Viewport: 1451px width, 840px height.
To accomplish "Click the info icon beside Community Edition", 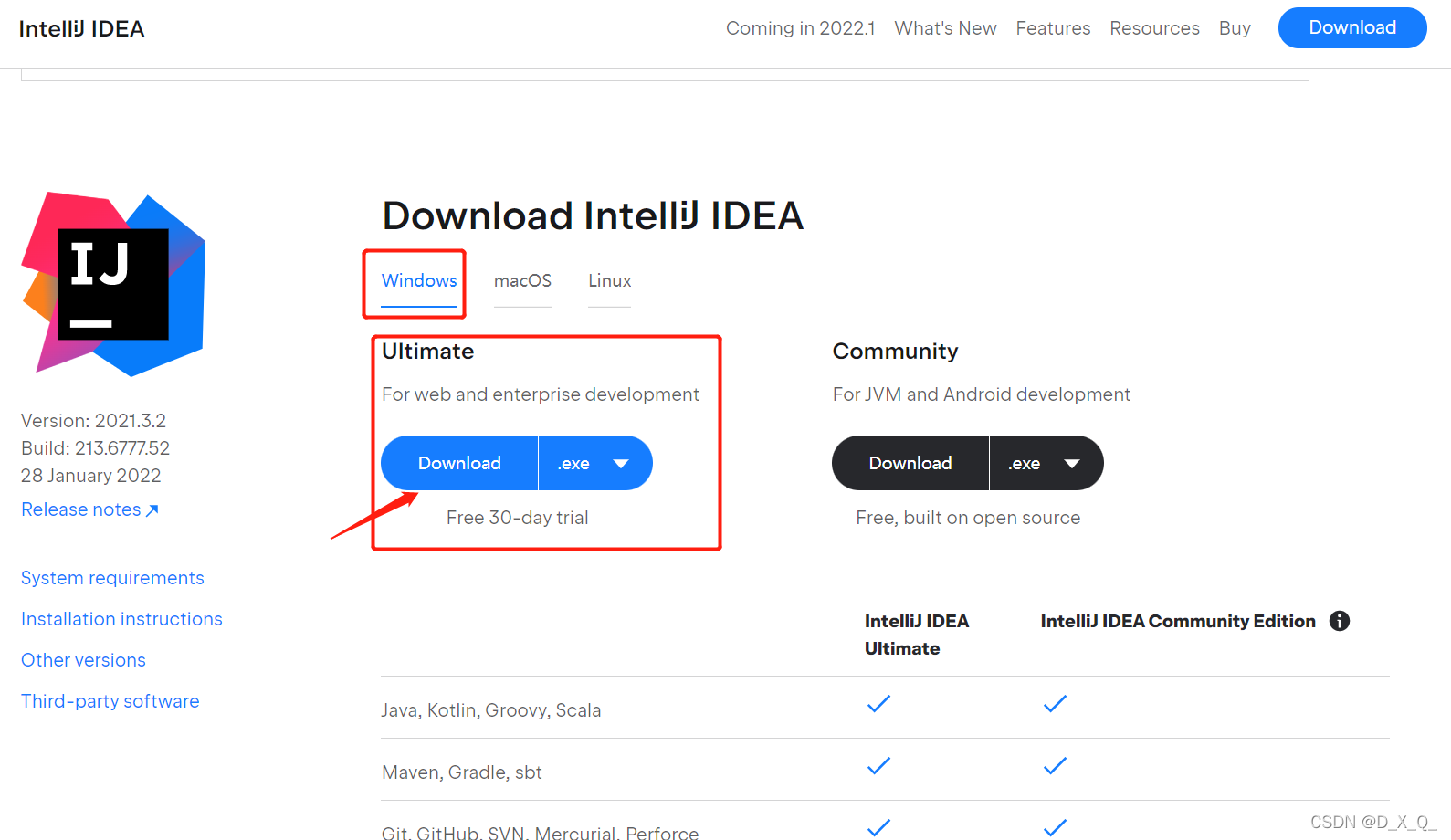I will point(1340,621).
